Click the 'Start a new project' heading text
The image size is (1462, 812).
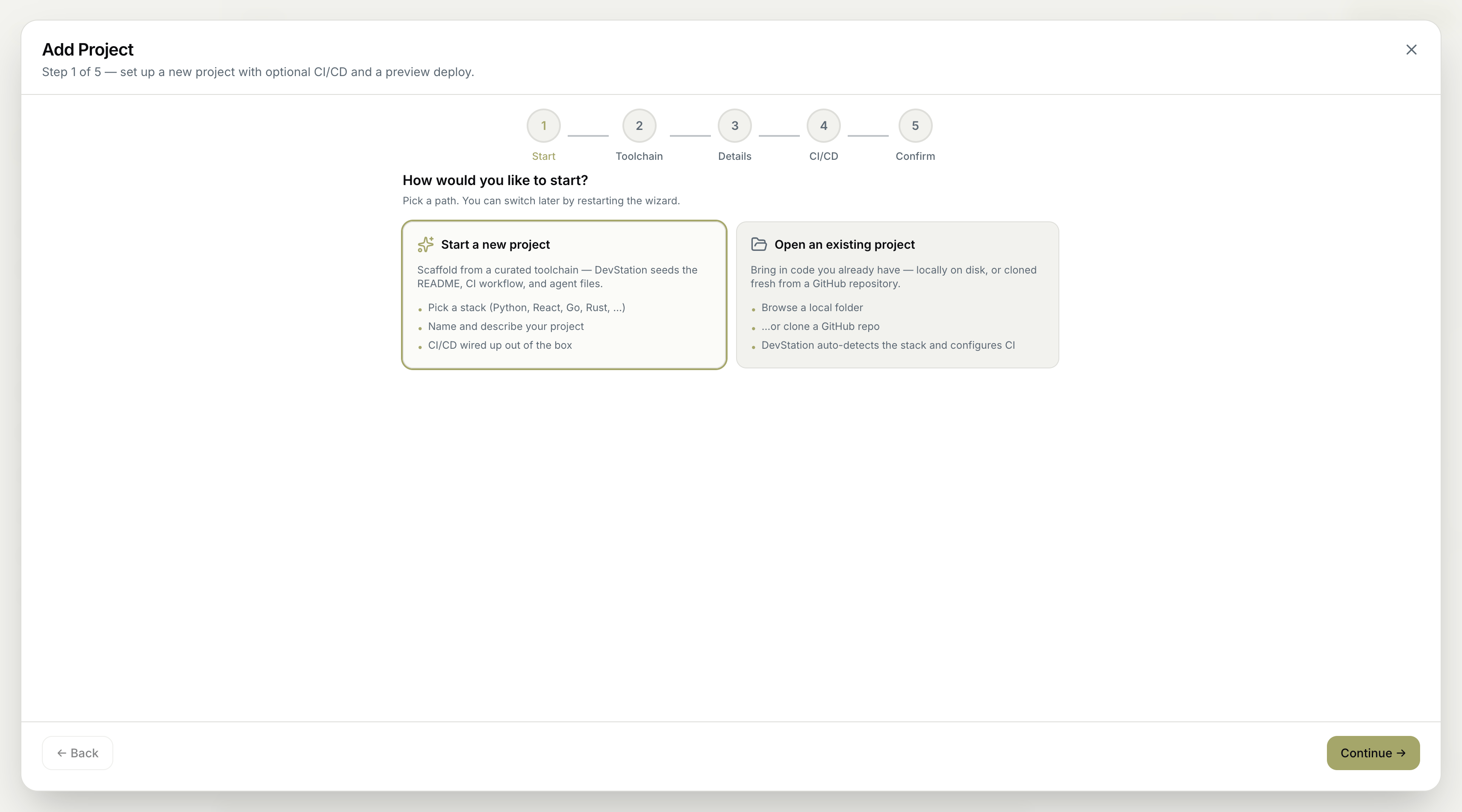495,244
